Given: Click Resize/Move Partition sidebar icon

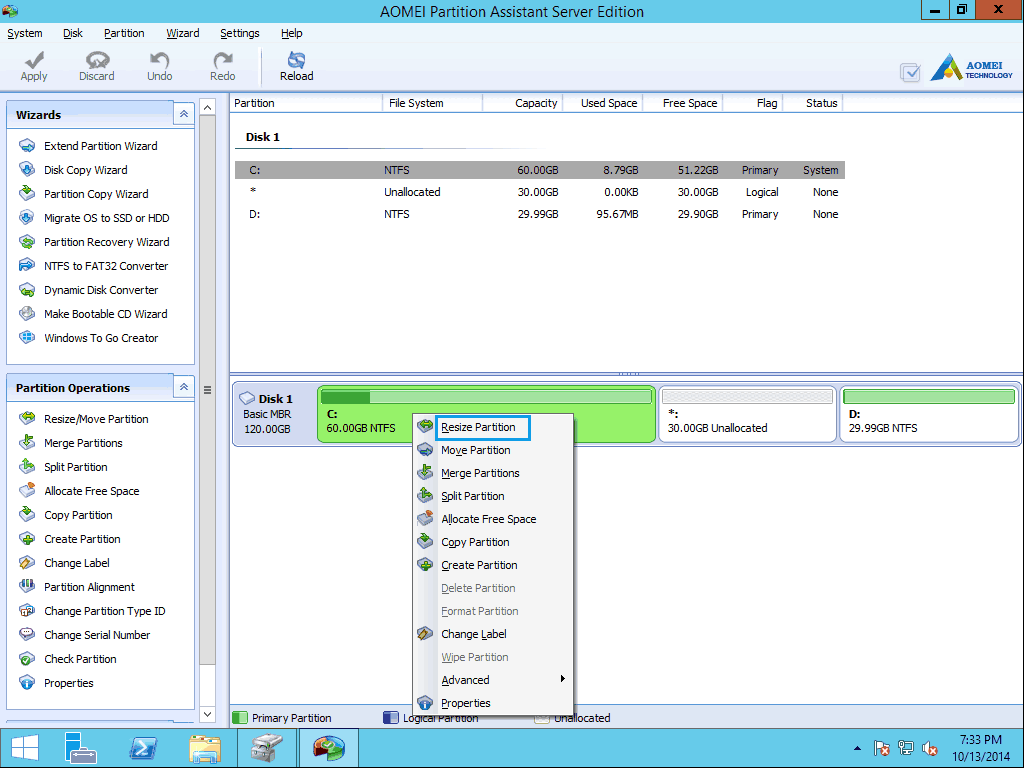Looking at the screenshot, I should click(27, 419).
